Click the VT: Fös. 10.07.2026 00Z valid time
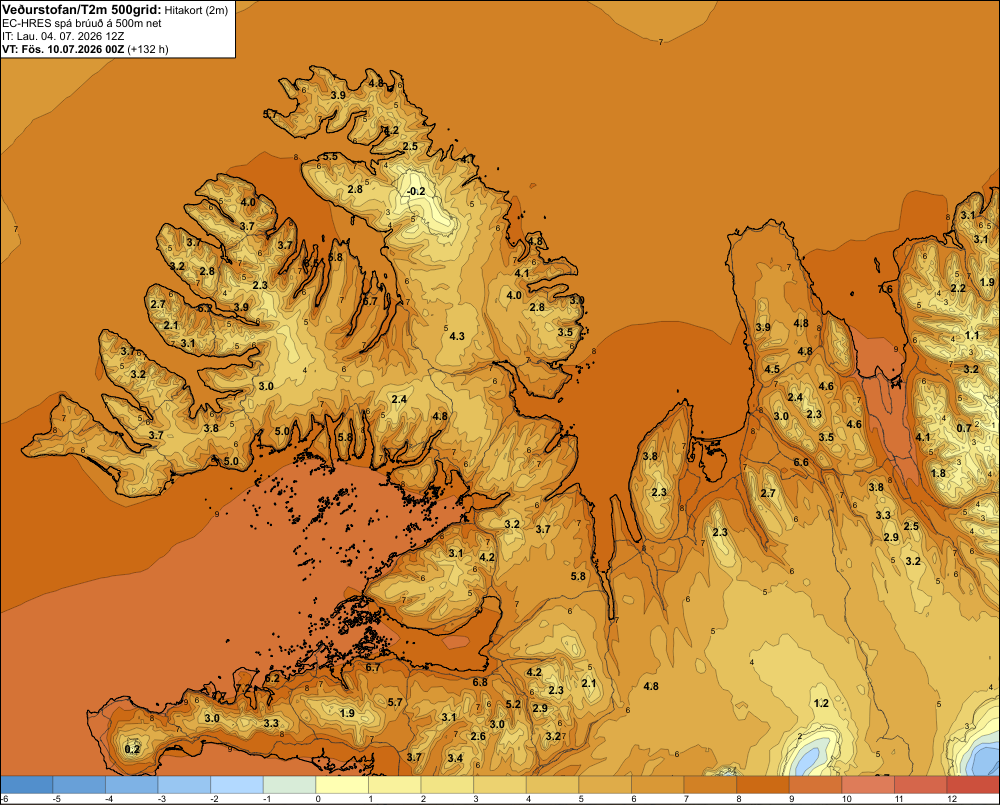 point(63,49)
